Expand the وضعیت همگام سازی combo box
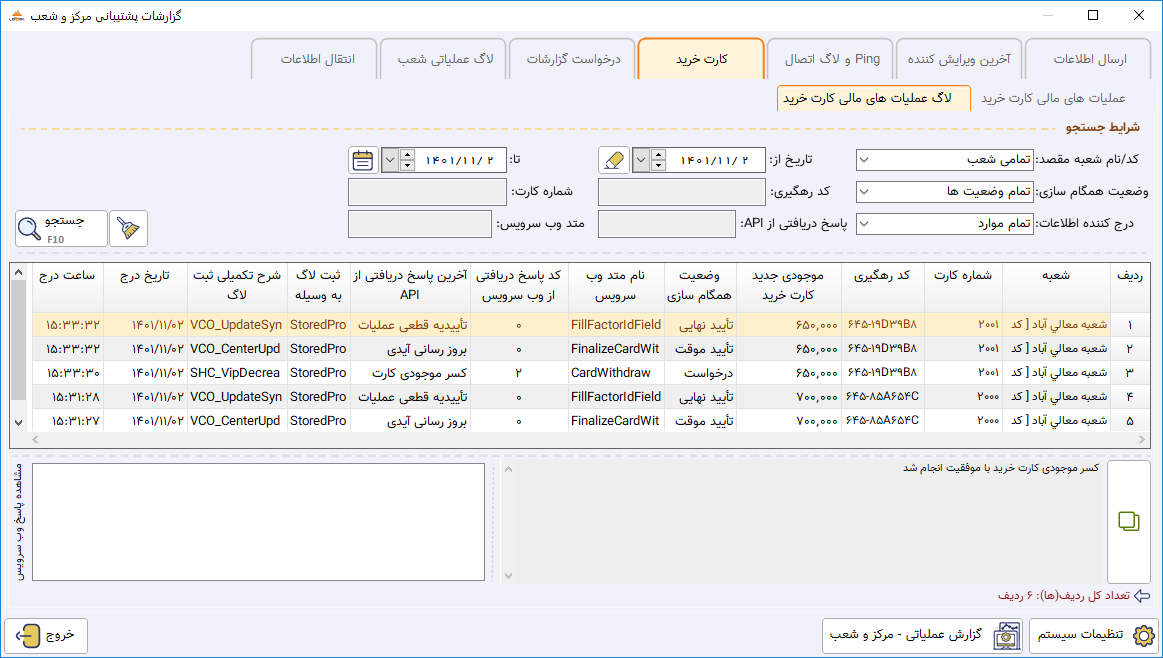The height and width of the screenshot is (658, 1163). click(x=864, y=191)
